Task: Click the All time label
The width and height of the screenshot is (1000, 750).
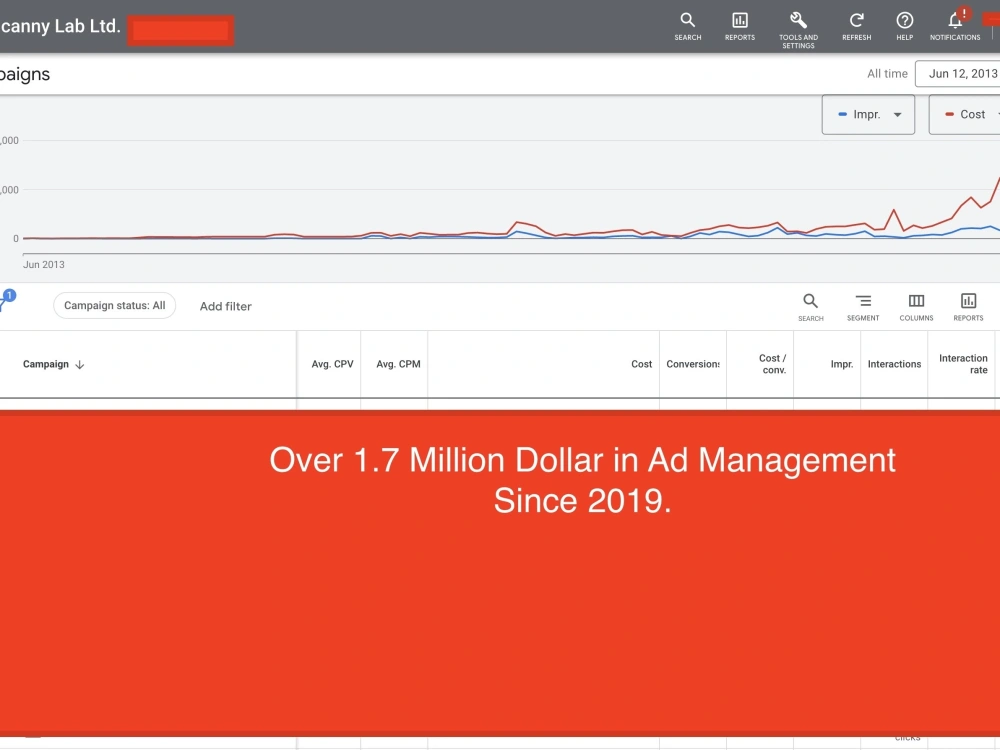Action: (x=887, y=74)
